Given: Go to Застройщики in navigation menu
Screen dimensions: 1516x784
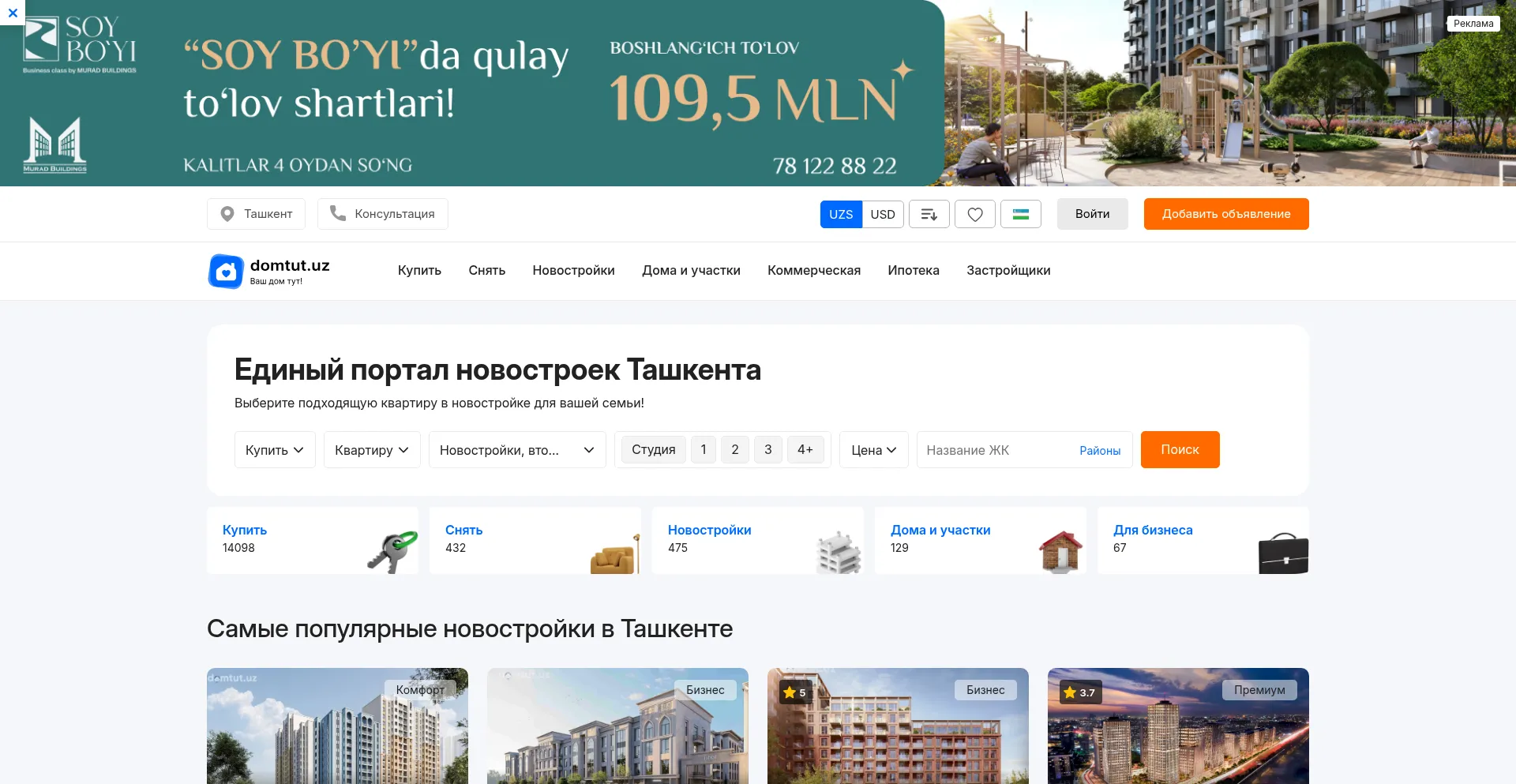Looking at the screenshot, I should tap(1008, 270).
